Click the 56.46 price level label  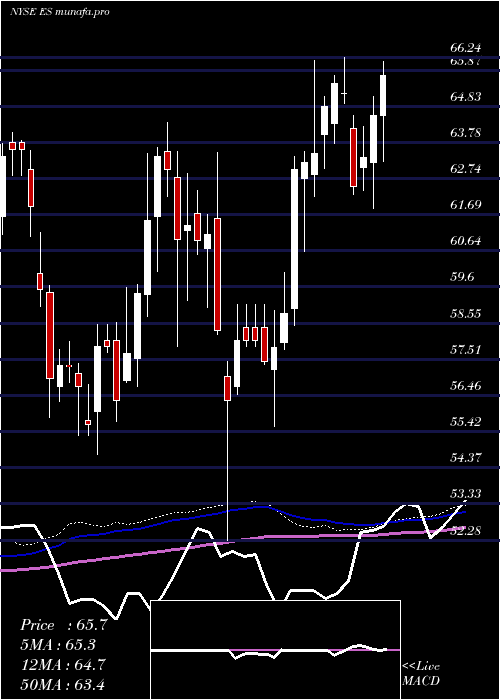point(466,385)
